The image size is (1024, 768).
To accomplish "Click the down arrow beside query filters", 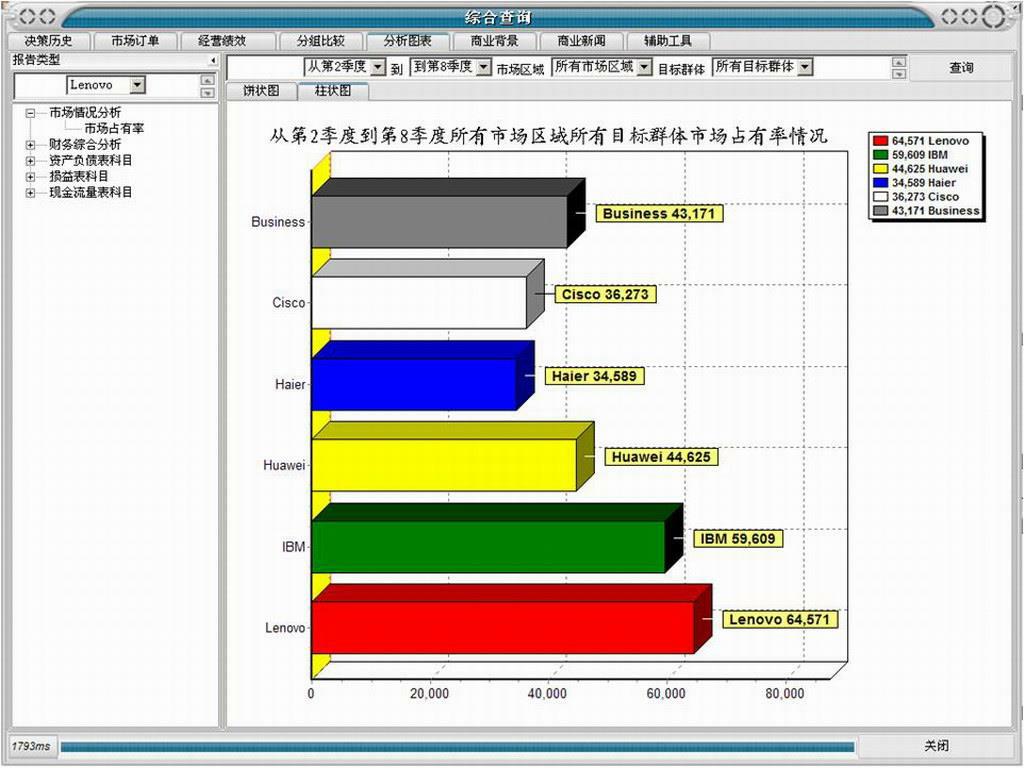I will click(899, 74).
